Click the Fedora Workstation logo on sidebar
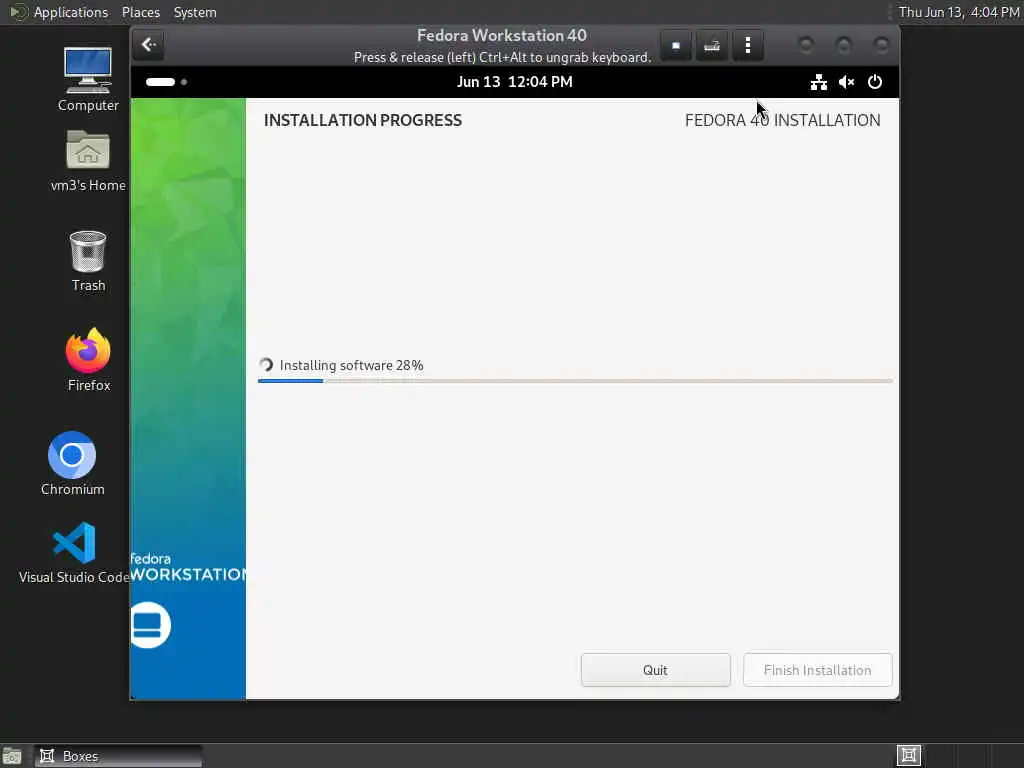The image size is (1024, 768). (150, 625)
